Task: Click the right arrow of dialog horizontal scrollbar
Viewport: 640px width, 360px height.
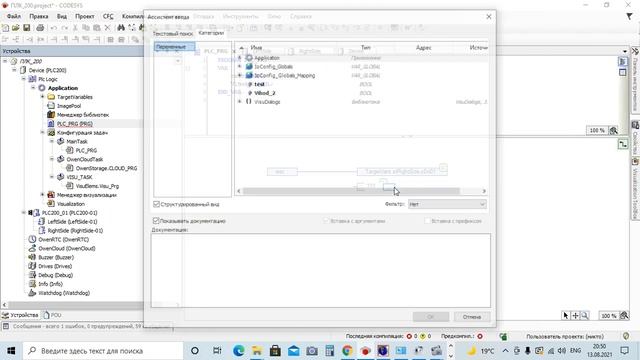Action: pyautogui.click(x=484, y=191)
